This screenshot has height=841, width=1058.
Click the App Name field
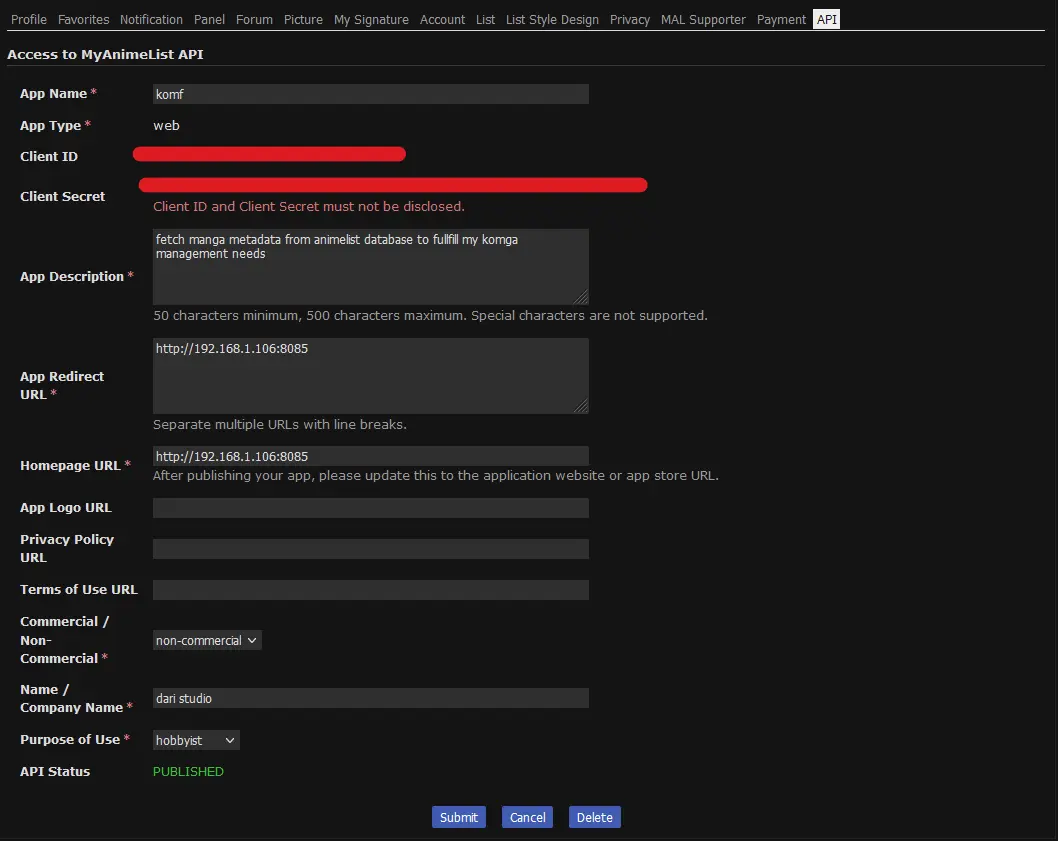pos(370,94)
